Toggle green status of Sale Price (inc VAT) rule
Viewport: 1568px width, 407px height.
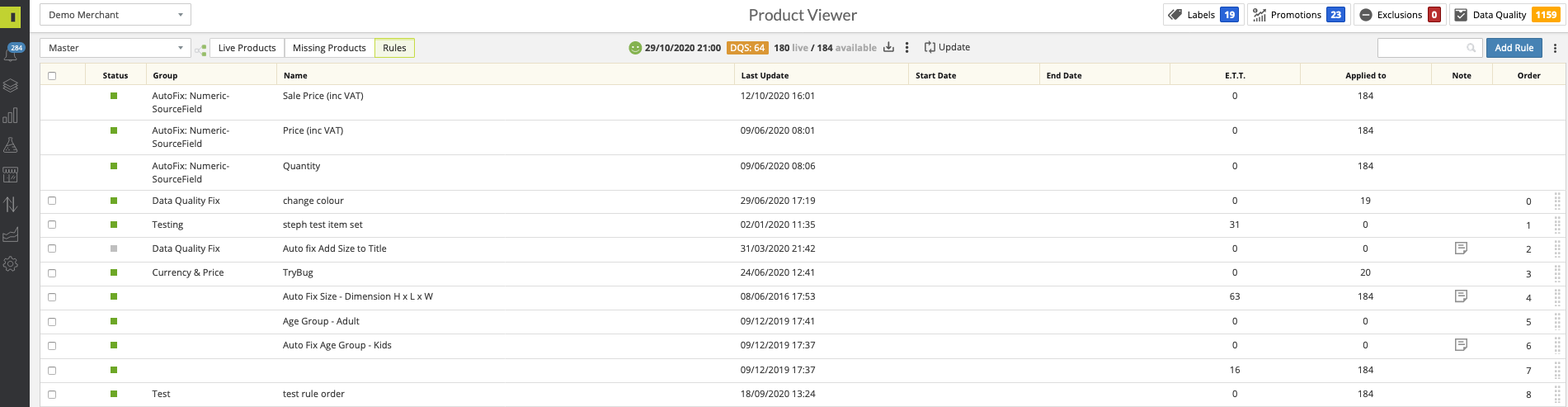(x=114, y=96)
